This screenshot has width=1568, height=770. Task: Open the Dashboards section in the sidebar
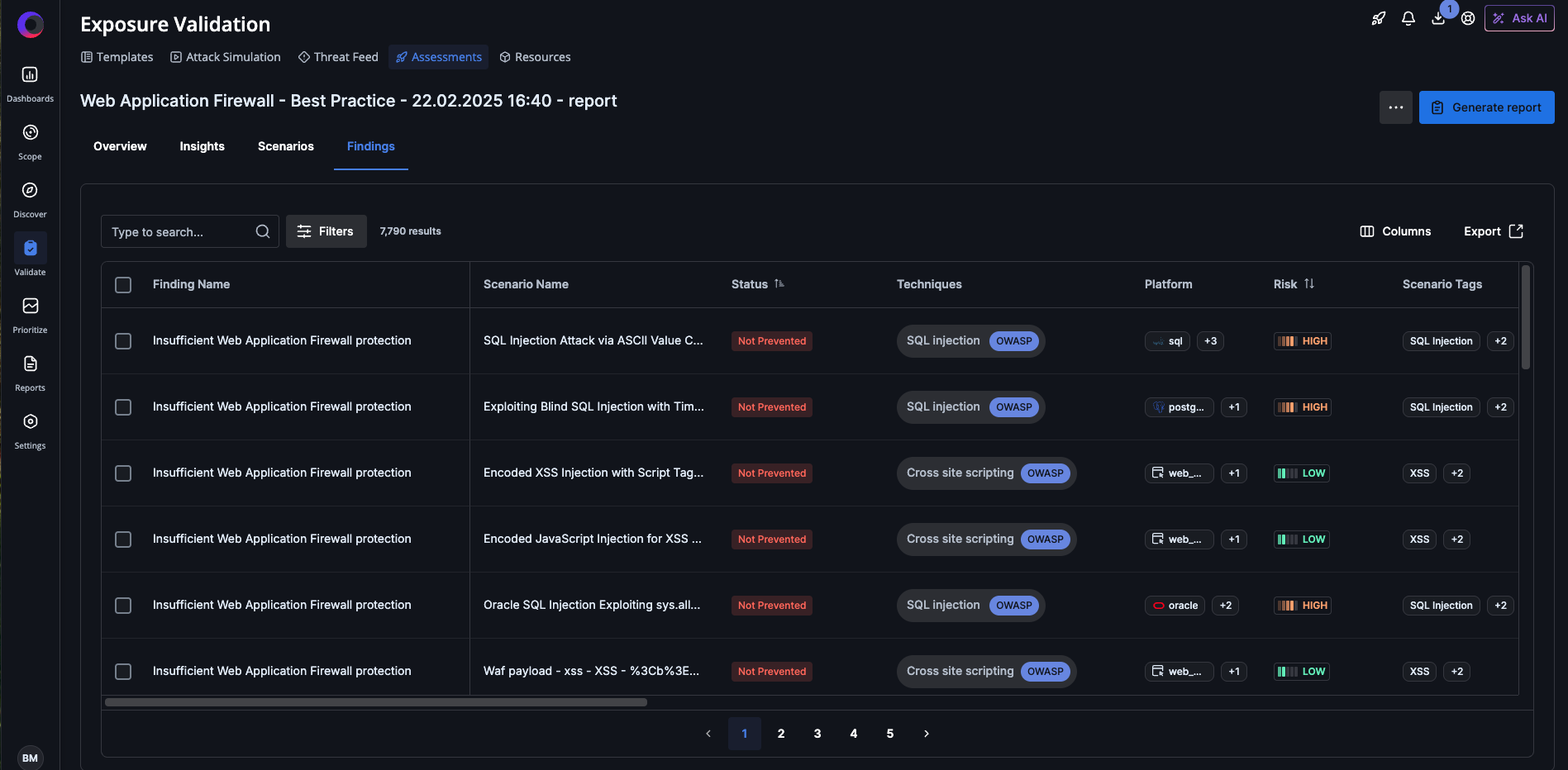coord(30,83)
